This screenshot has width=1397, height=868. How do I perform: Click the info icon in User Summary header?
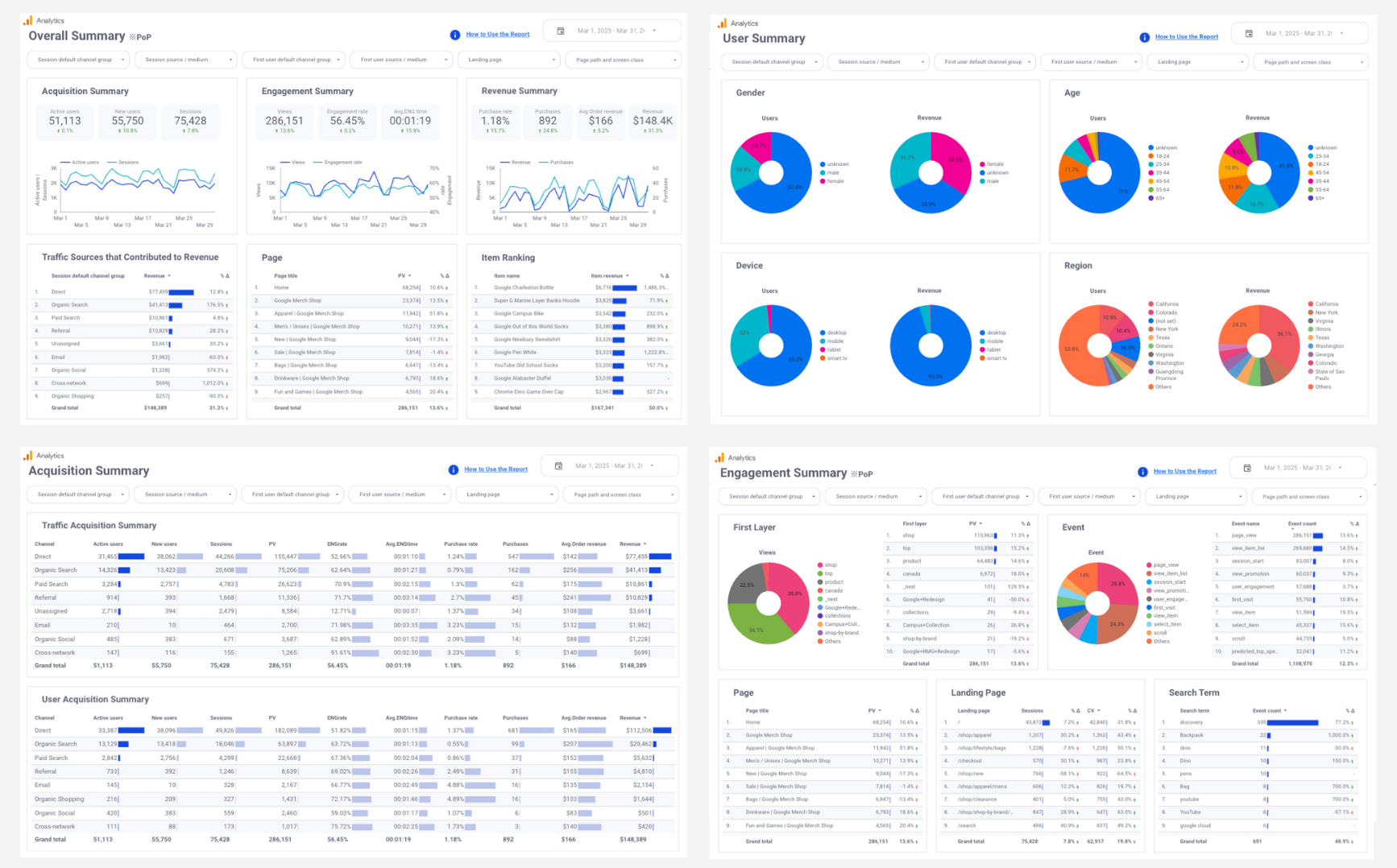[1144, 37]
